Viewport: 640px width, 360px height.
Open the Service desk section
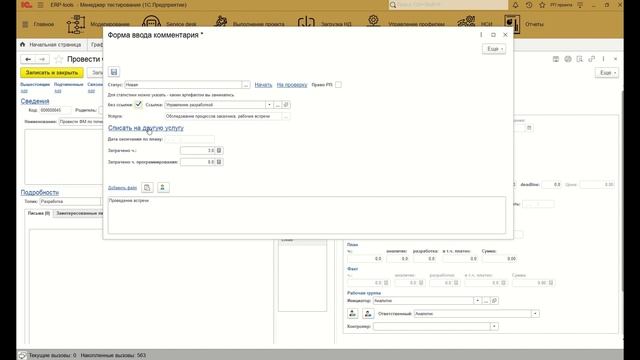point(169,24)
